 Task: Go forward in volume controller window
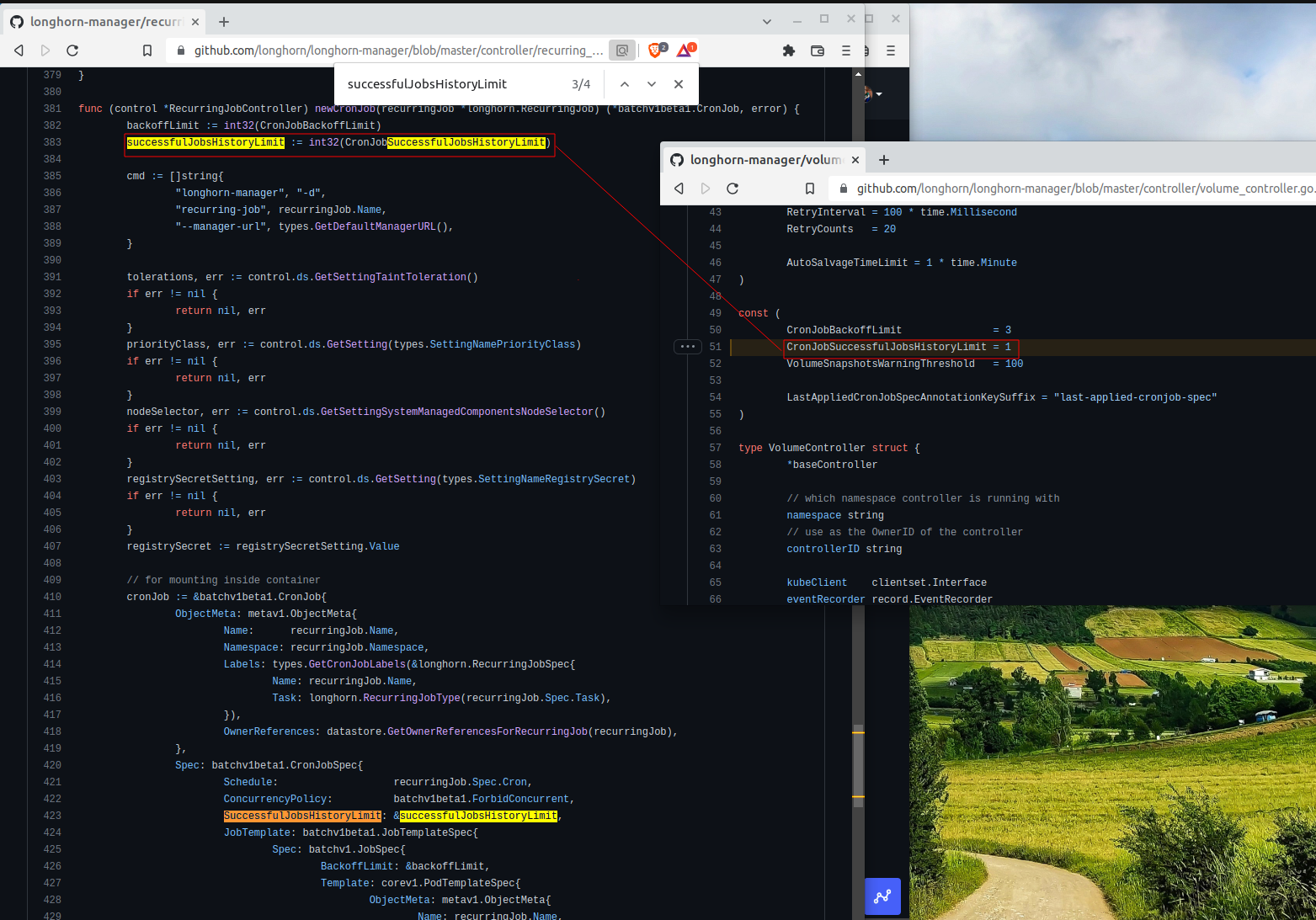(x=706, y=189)
